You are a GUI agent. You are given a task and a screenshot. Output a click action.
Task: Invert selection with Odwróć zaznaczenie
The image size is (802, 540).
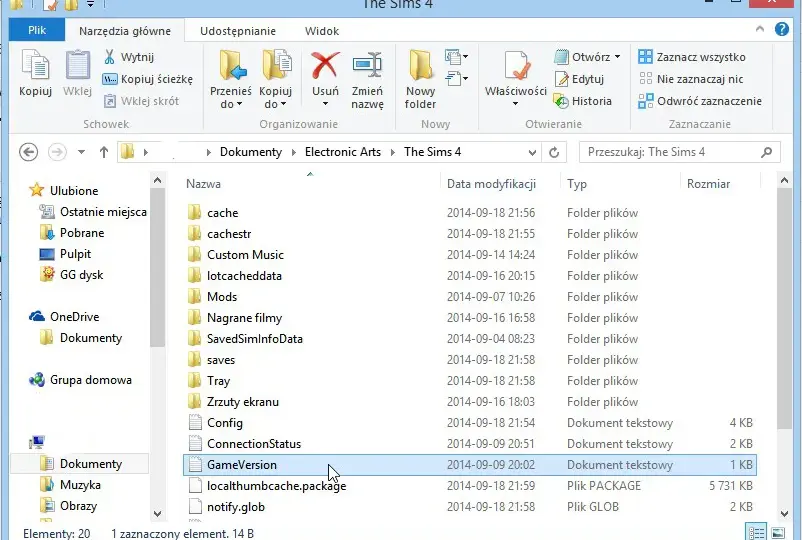click(x=700, y=101)
